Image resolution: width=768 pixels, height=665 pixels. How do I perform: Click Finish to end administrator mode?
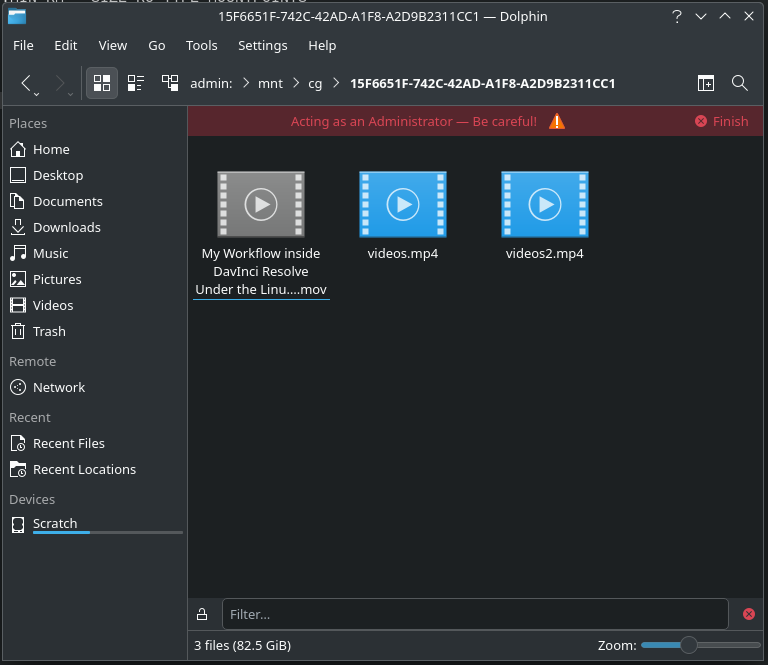tap(721, 121)
